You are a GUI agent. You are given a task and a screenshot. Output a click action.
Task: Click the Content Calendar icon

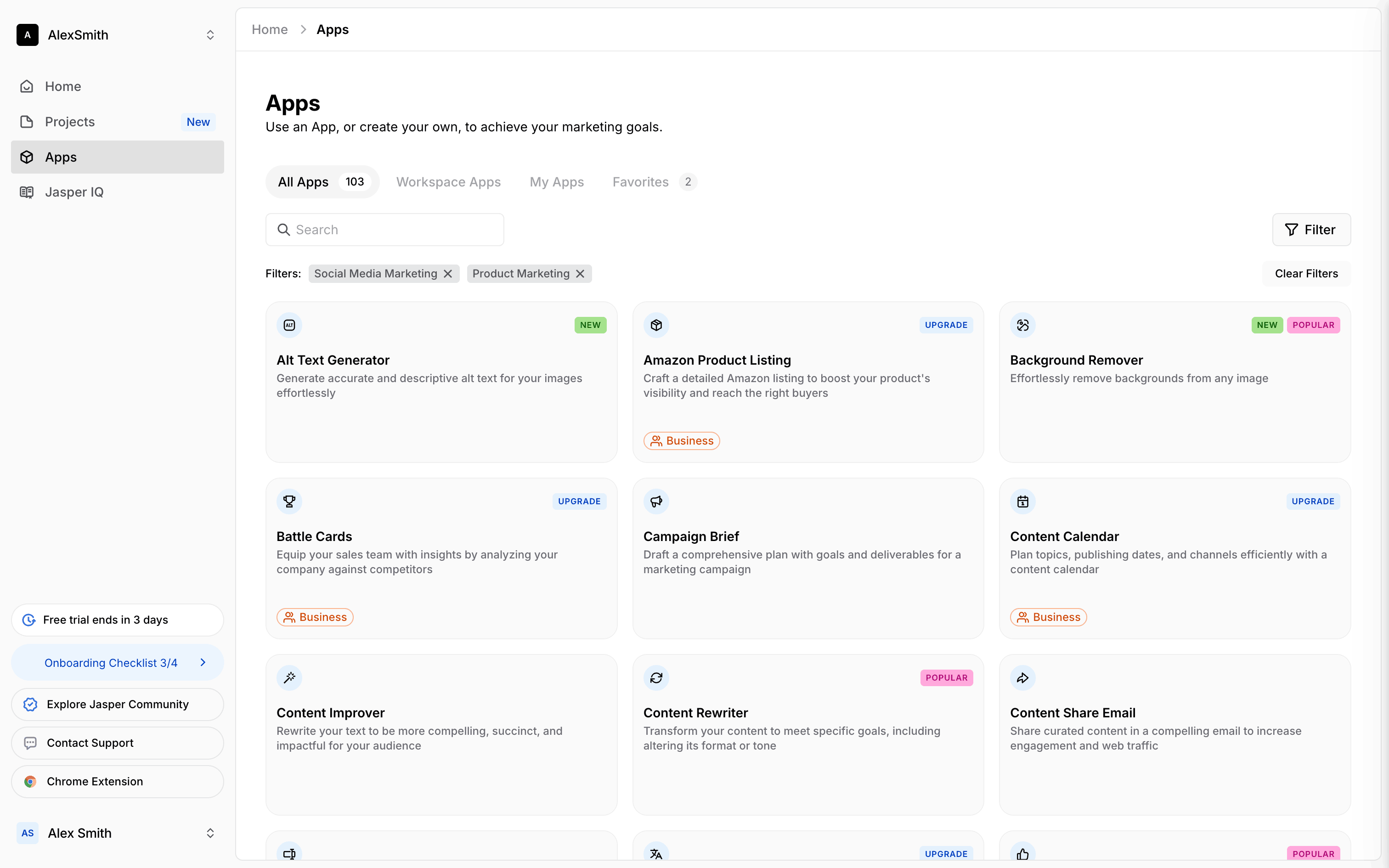(x=1022, y=501)
